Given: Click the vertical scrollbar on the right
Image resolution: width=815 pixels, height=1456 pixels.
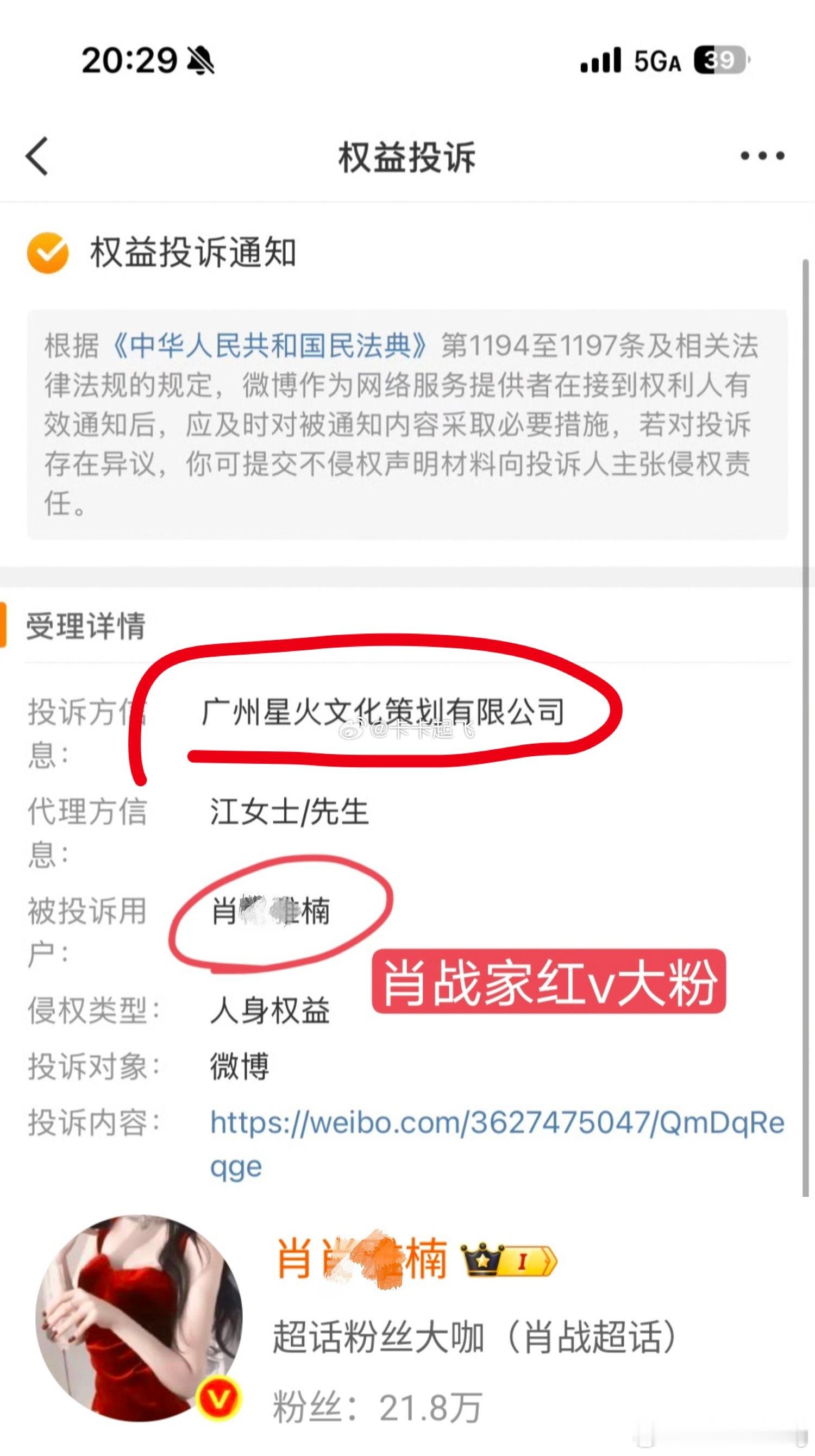Looking at the screenshot, I should coord(805,729).
